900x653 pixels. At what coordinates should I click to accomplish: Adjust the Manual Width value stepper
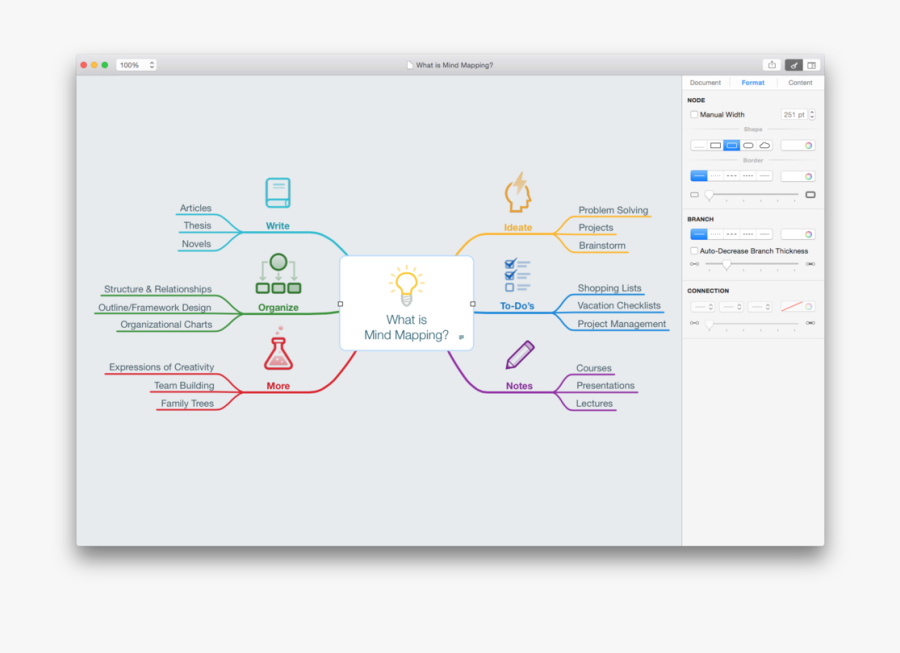tap(812, 114)
